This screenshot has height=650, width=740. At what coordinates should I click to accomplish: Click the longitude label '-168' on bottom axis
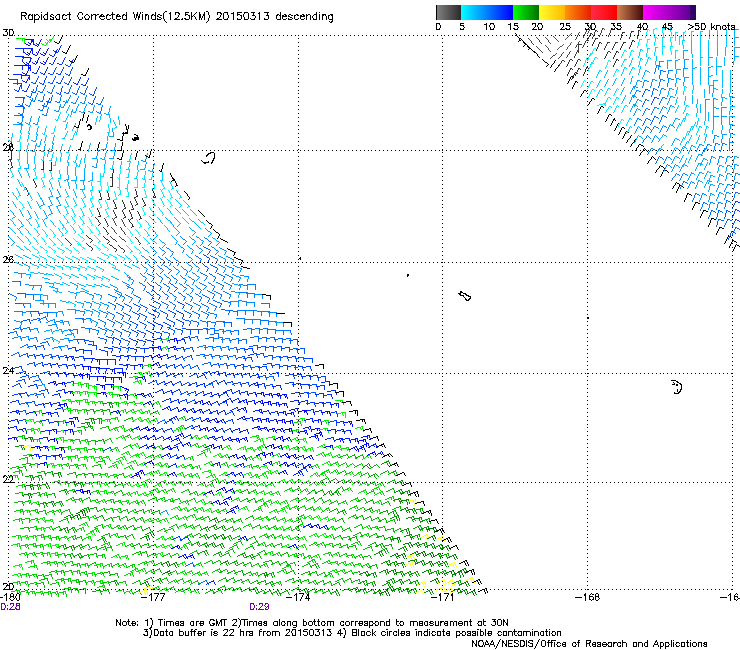pyautogui.click(x=588, y=597)
